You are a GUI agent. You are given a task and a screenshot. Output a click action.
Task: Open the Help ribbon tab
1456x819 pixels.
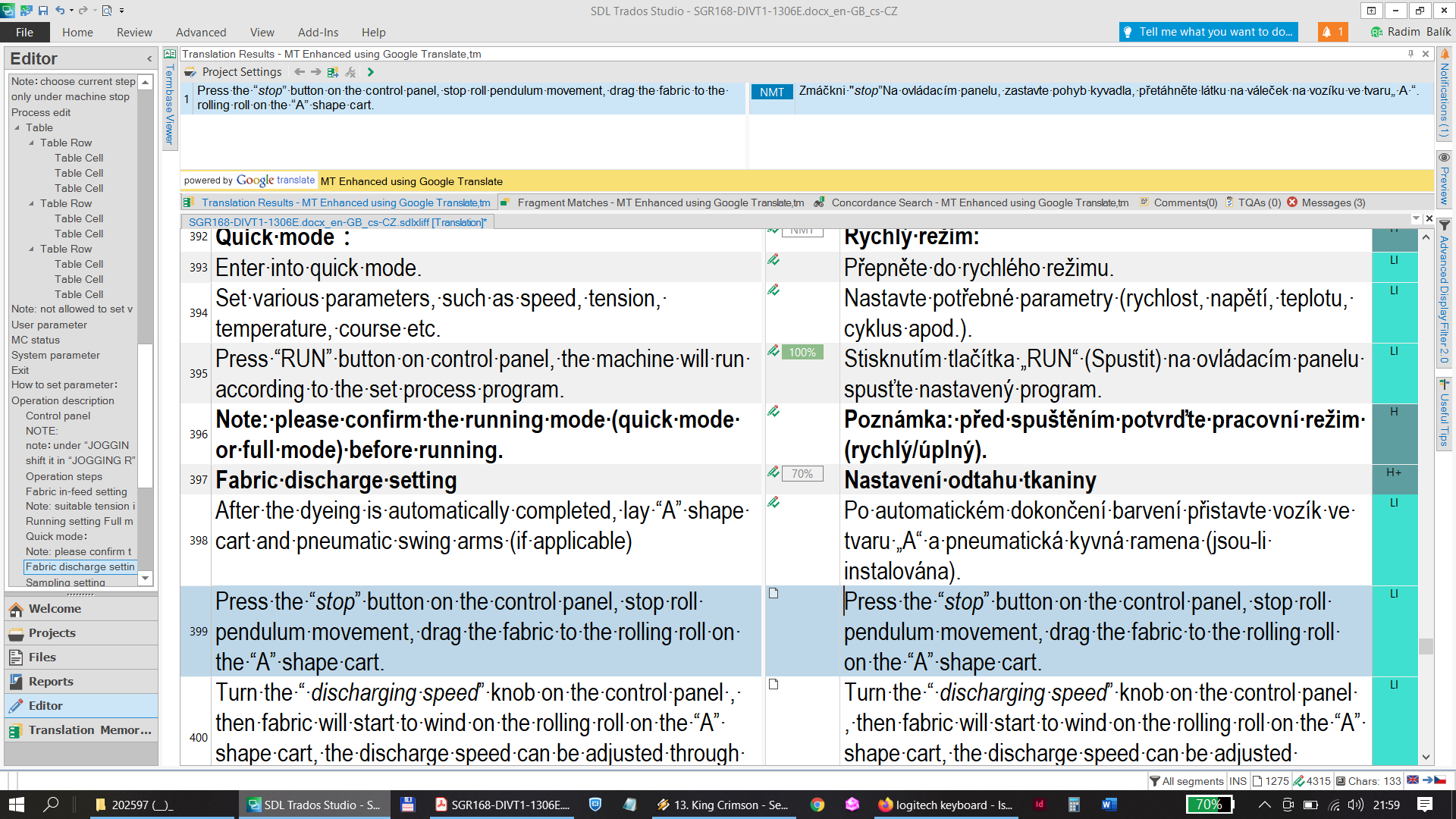(x=373, y=32)
